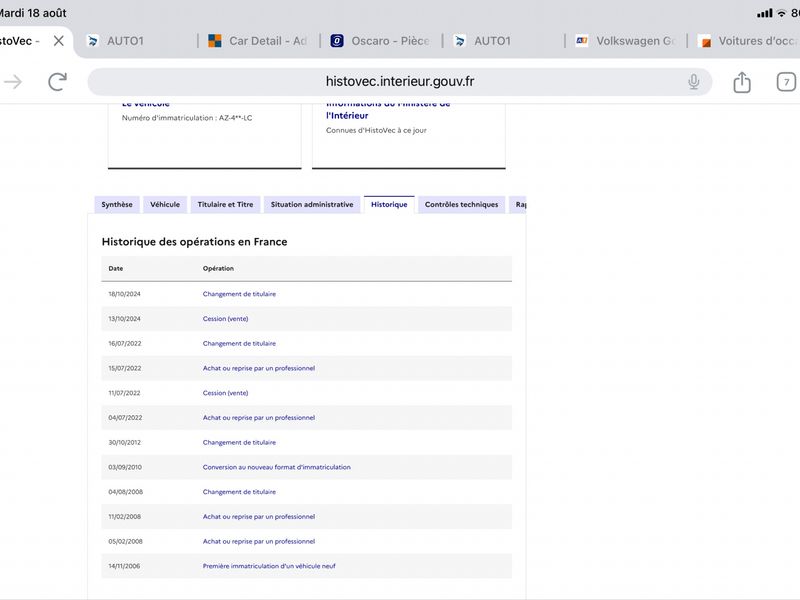
Task: Click the Opération column header
Action: pos(218,268)
